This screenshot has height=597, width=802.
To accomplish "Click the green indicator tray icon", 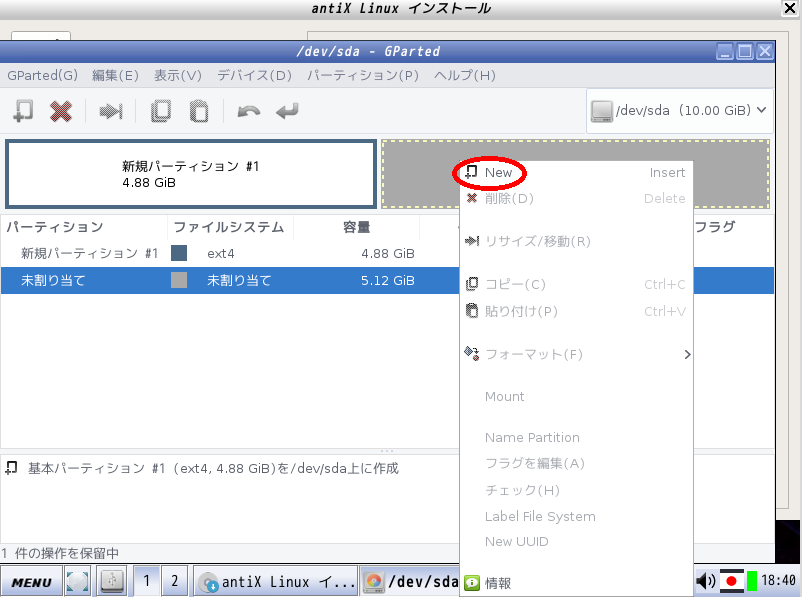I will tap(751, 582).
